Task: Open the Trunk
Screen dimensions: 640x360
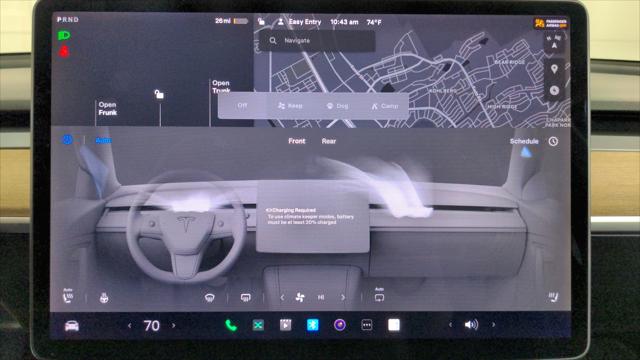Action: click(221, 87)
